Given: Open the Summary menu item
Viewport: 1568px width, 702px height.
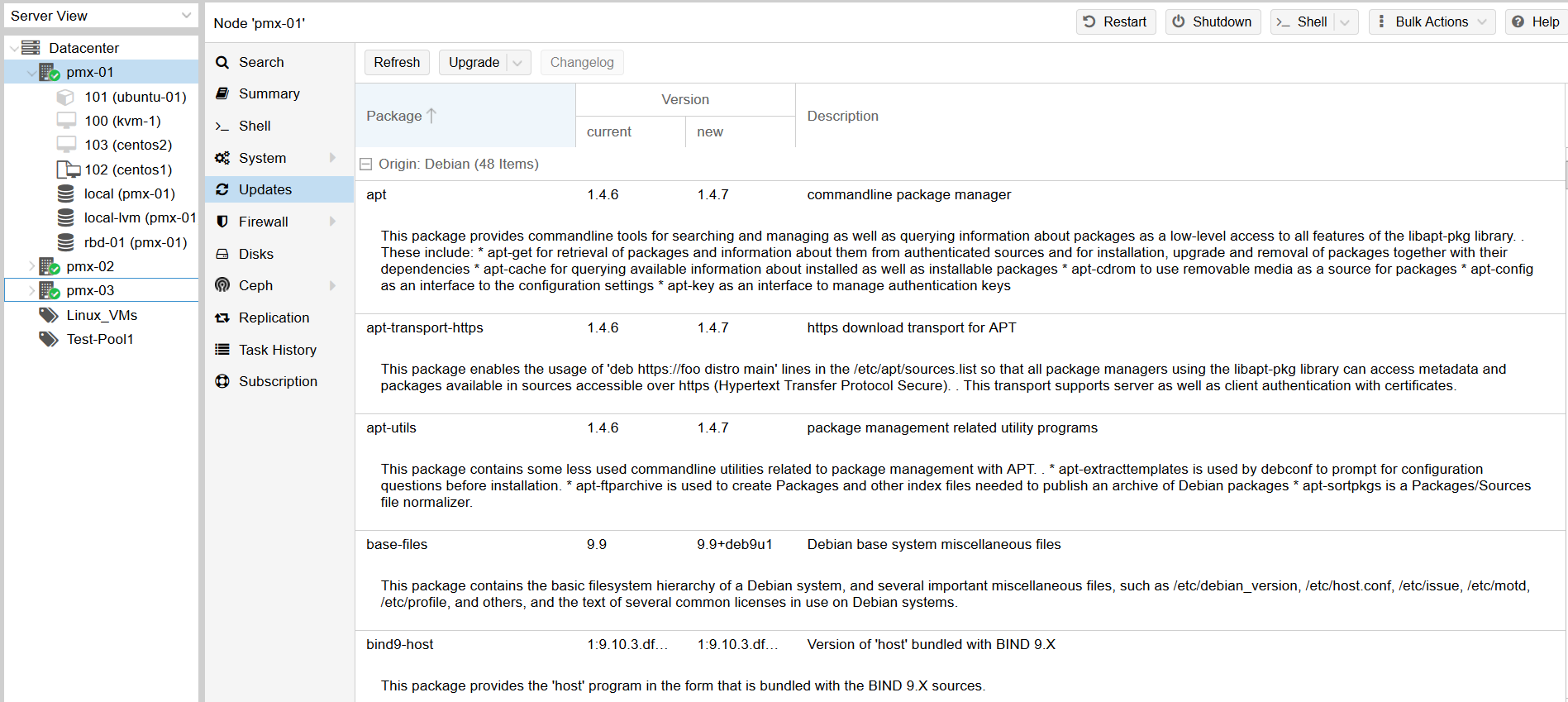Looking at the screenshot, I should pos(279,93).
